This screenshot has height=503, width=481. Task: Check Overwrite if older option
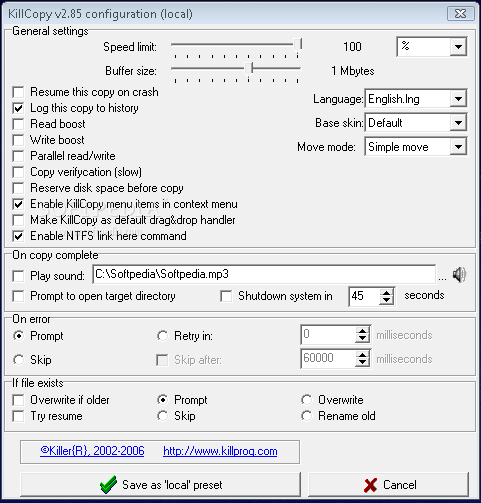point(18,400)
